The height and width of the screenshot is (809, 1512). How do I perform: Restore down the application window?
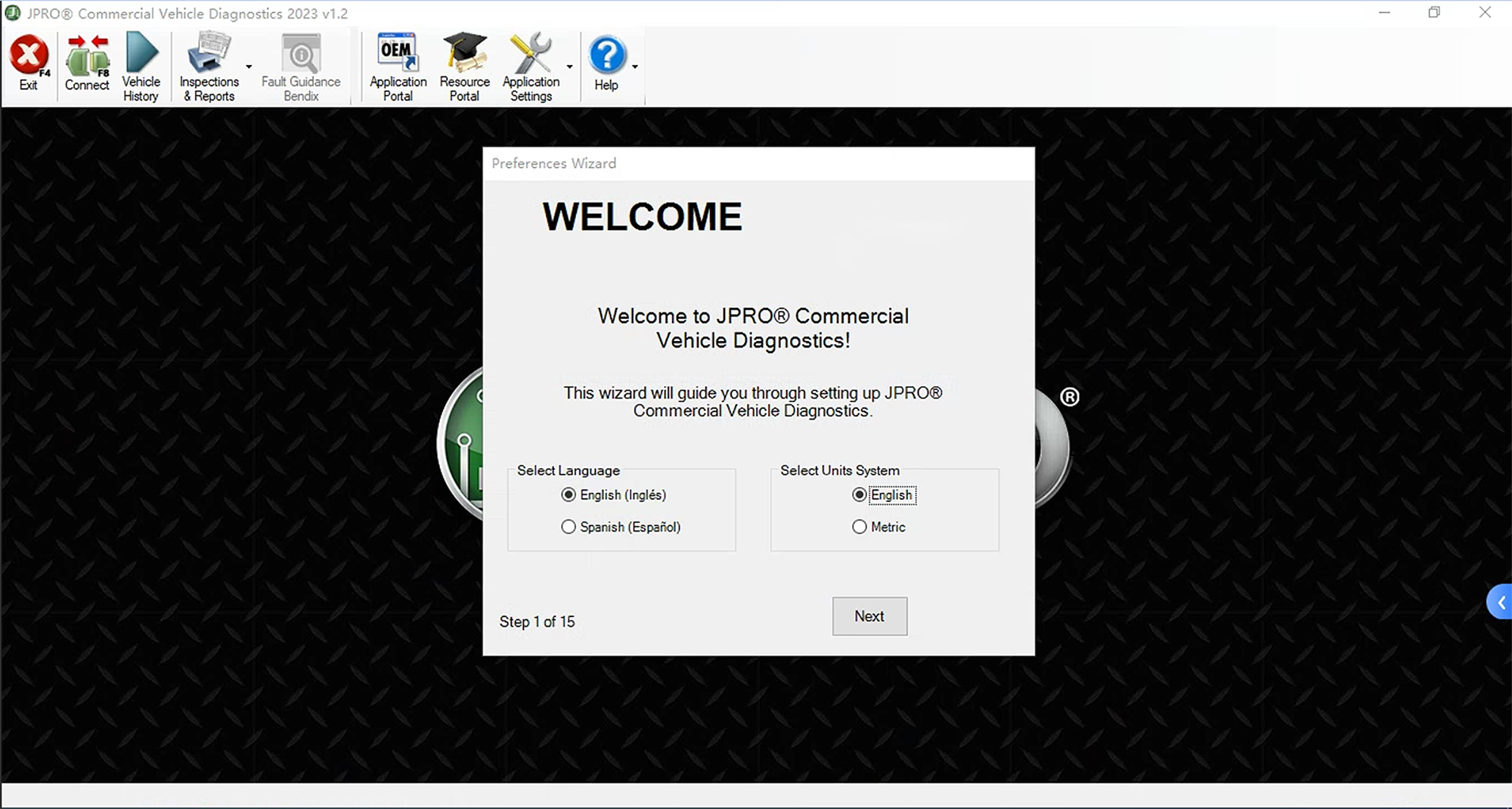click(x=1434, y=13)
